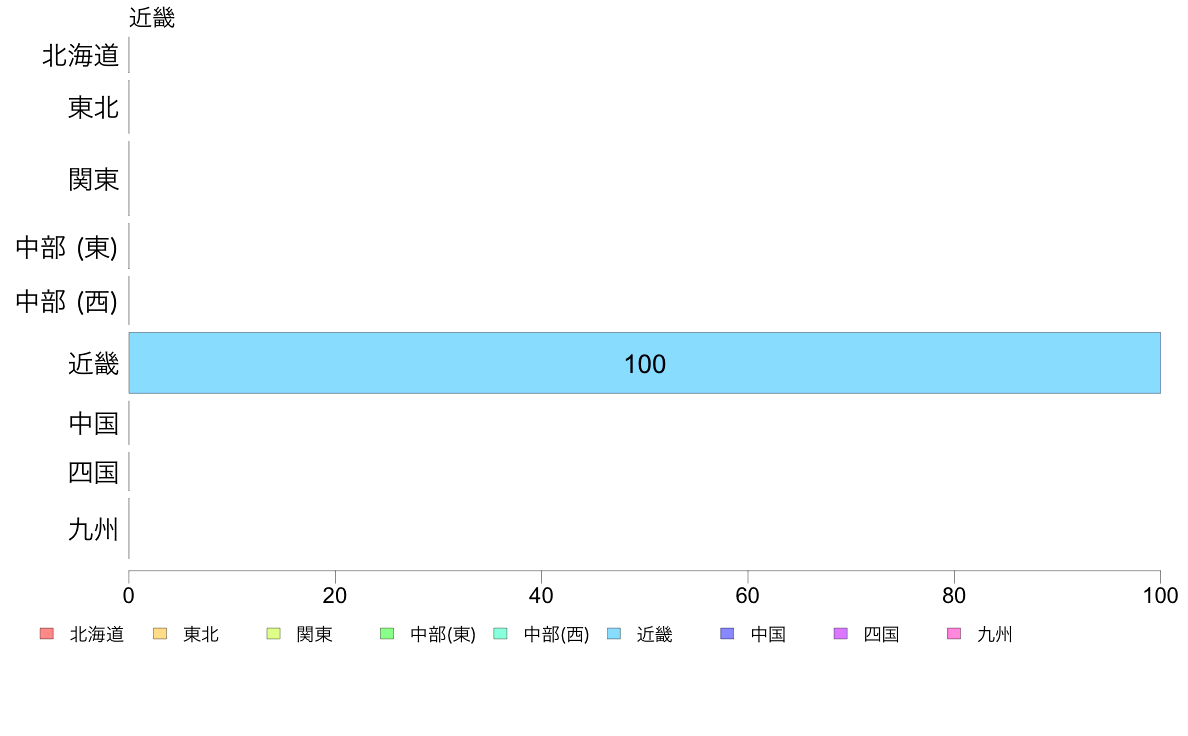Click the 中国 blue legend swatch

coord(727,634)
